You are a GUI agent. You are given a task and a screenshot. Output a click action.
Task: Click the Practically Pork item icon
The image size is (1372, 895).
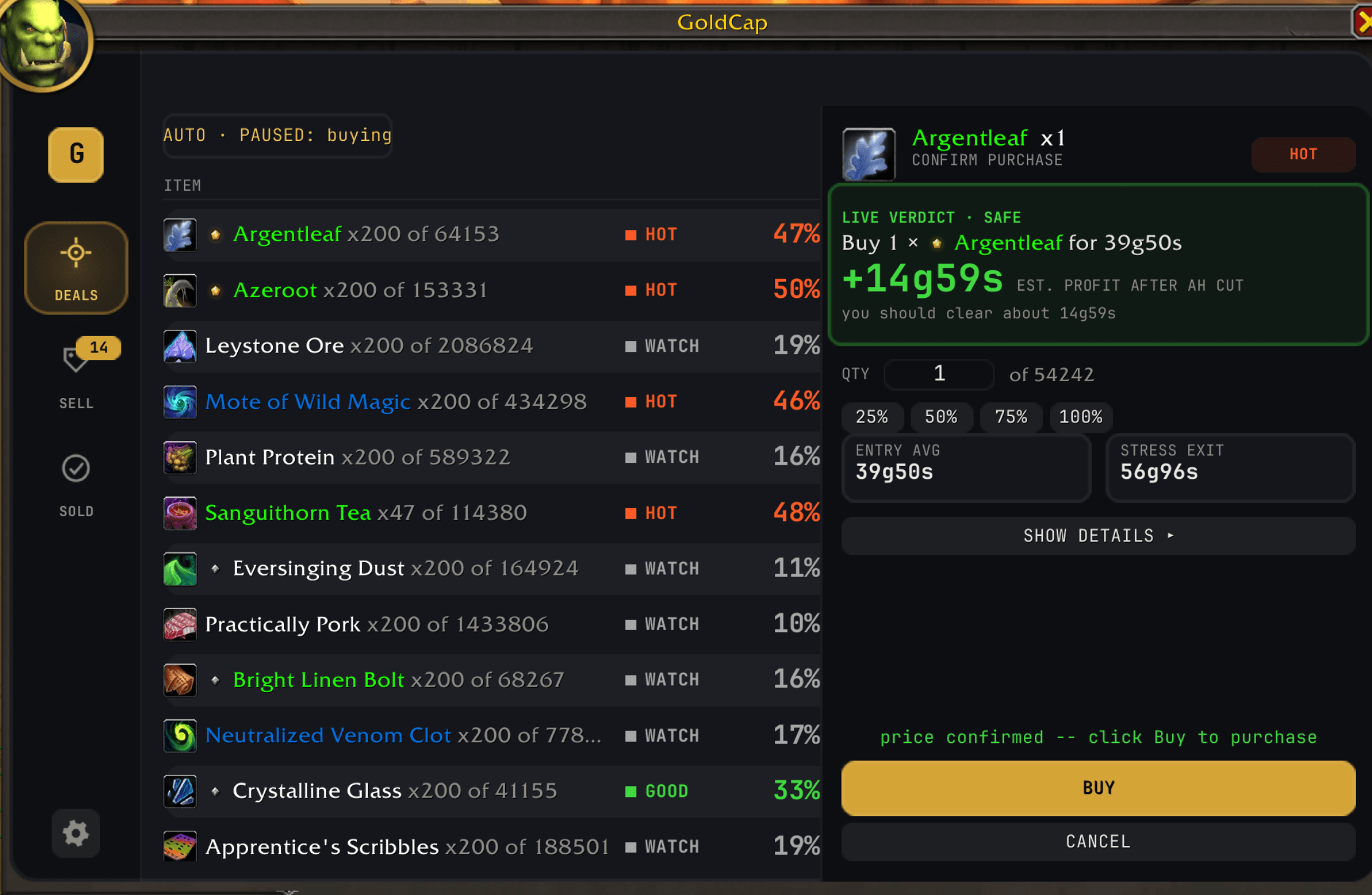click(x=180, y=625)
